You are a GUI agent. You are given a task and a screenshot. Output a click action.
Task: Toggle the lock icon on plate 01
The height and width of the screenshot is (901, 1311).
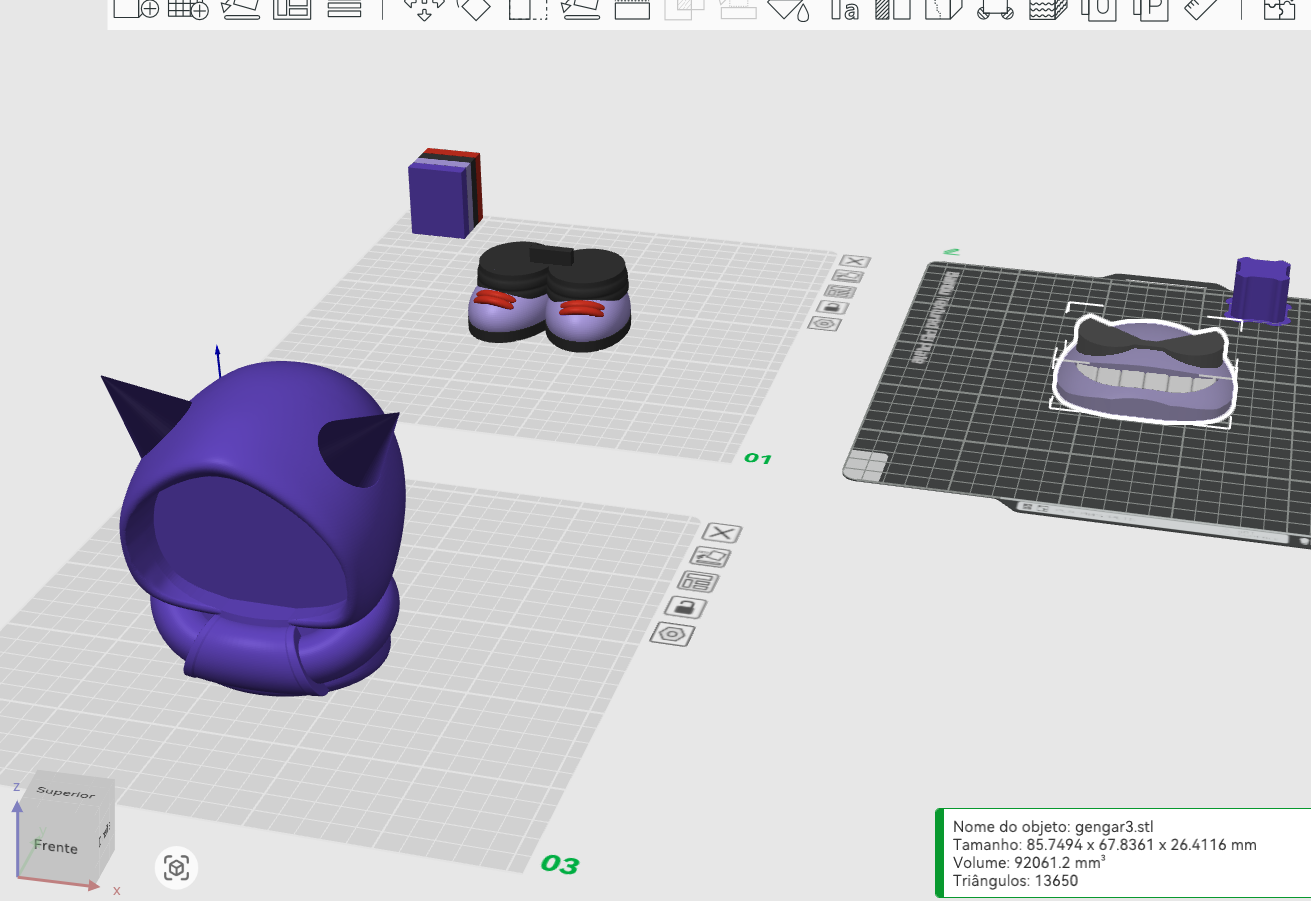pyautogui.click(x=832, y=307)
